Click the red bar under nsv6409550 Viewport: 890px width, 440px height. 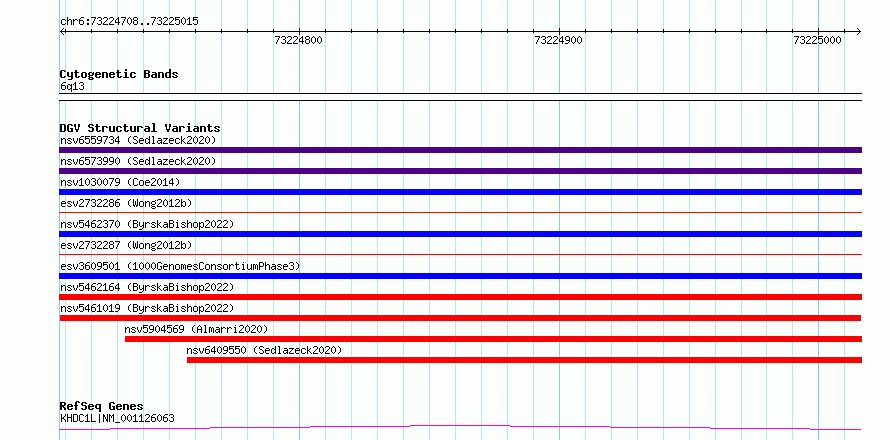click(524, 360)
